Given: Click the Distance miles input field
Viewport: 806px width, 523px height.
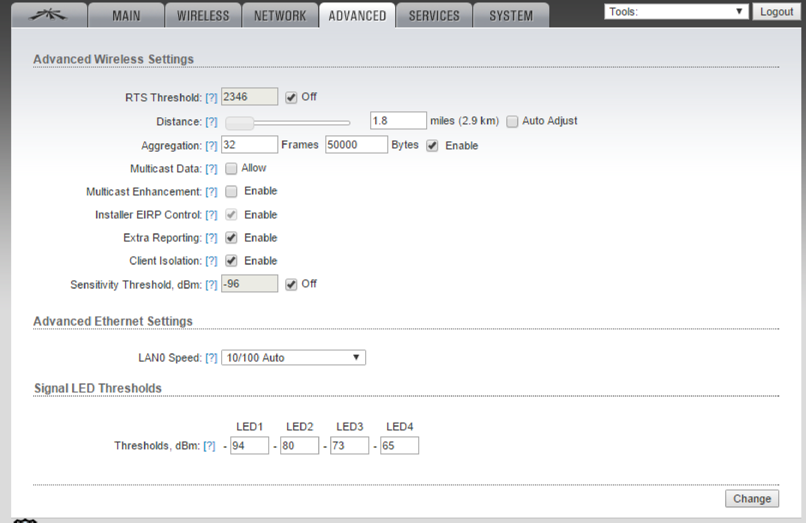Looking at the screenshot, I should 398,120.
